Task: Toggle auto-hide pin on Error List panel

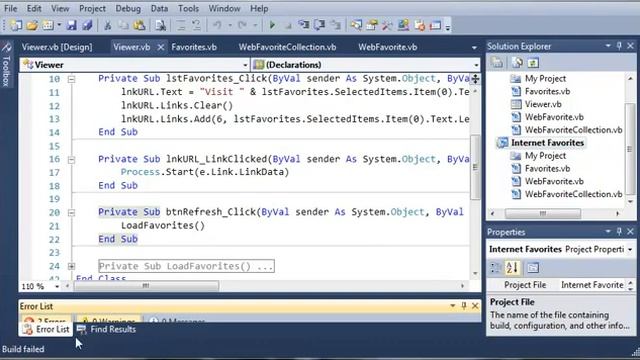Action: coord(464,305)
